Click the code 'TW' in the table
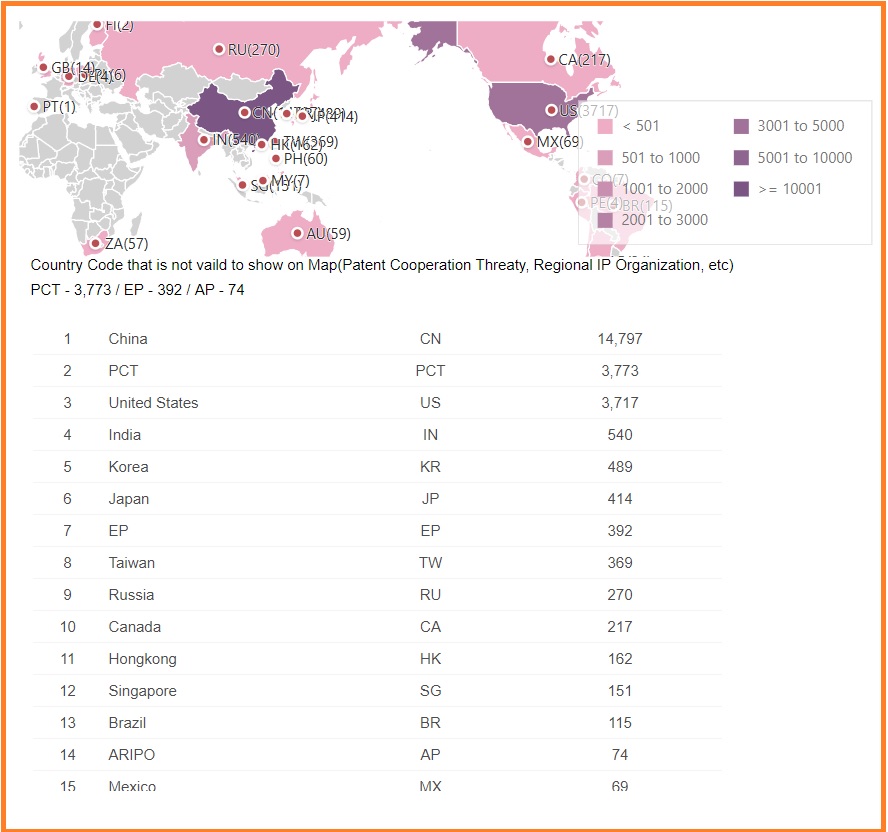The height and width of the screenshot is (832, 888). [430, 563]
